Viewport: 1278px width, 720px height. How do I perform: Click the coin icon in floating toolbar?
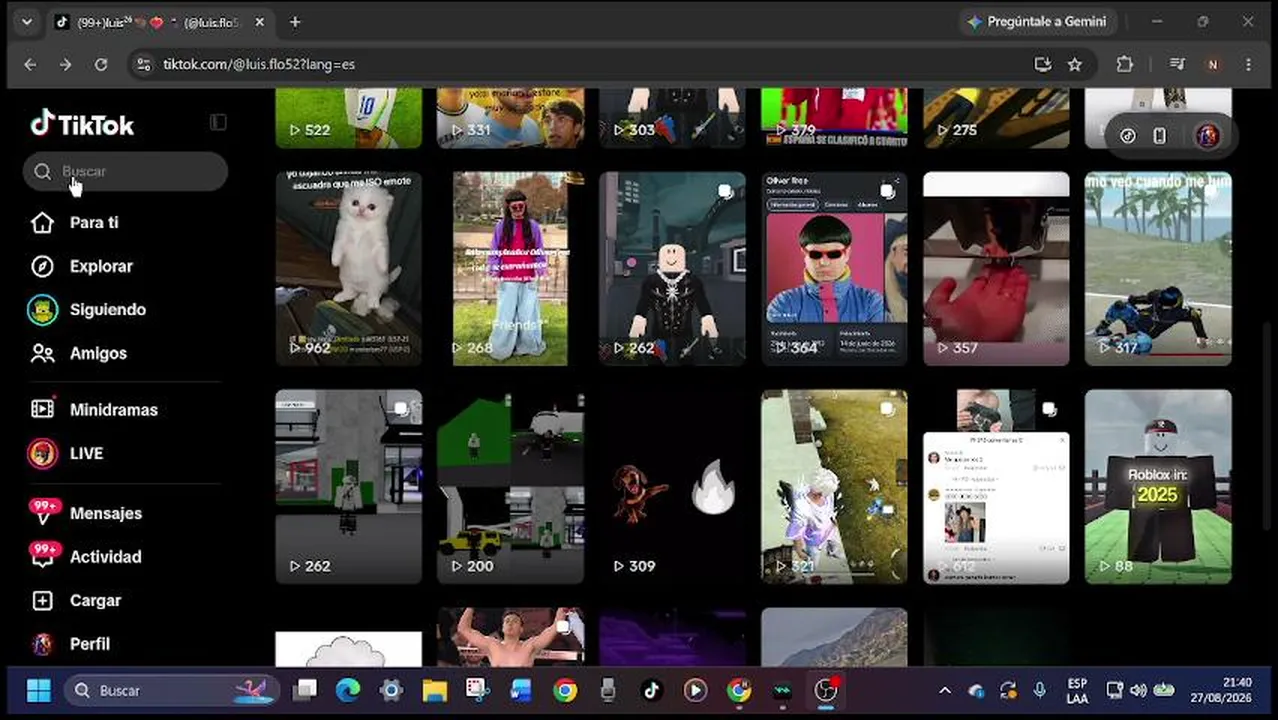[1128, 136]
